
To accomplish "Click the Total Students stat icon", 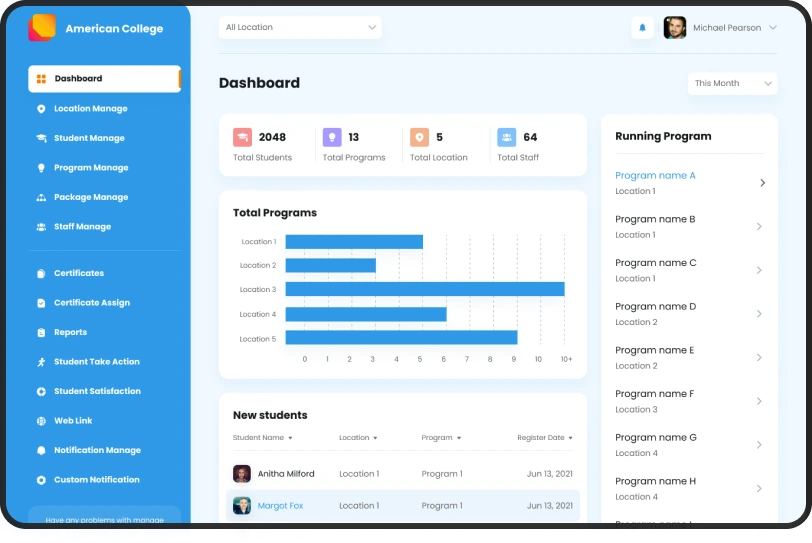I will [x=242, y=138].
